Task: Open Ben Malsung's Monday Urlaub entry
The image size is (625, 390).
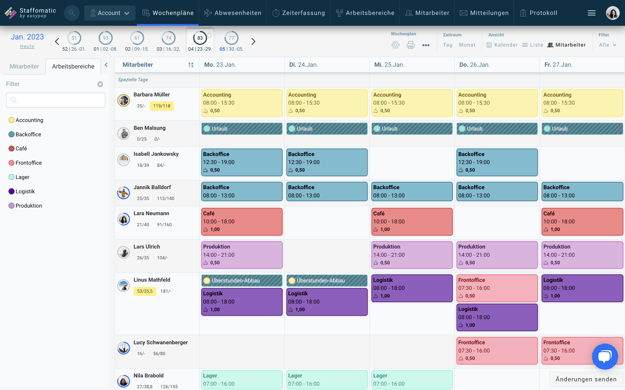Action: click(x=242, y=129)
